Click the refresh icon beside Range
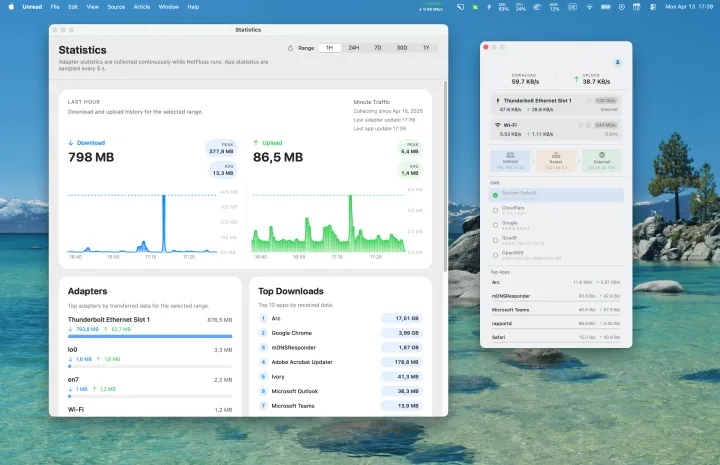The width and height of the screenshot is (720, 465). [x=290, y=48]
